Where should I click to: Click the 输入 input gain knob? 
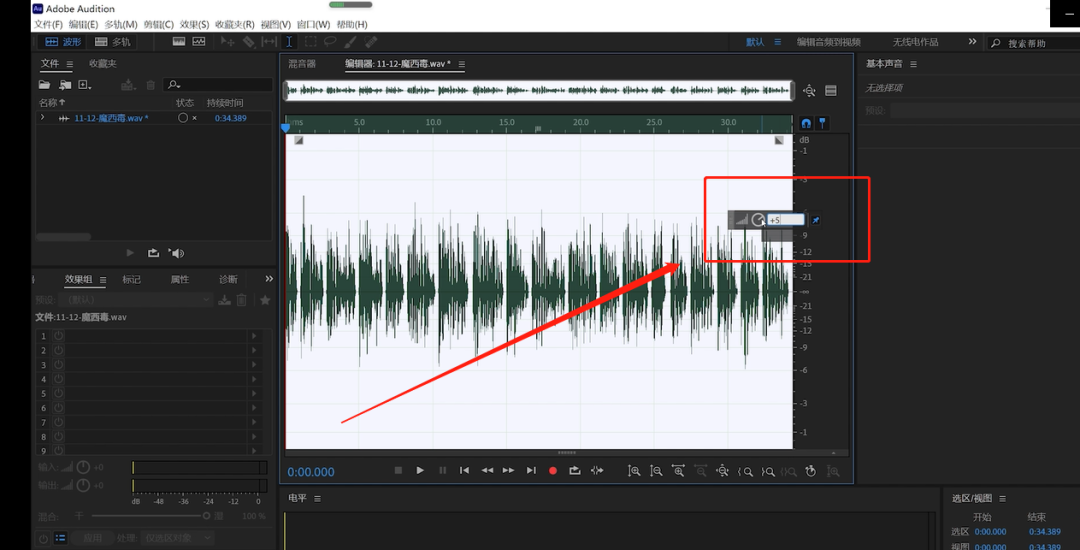(x=83, y=467)
